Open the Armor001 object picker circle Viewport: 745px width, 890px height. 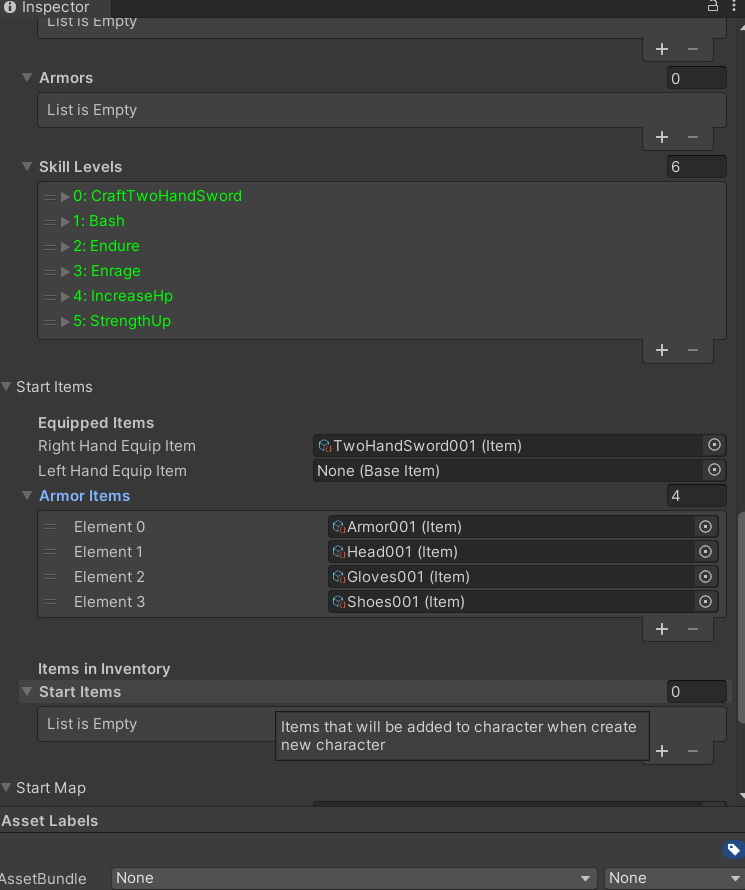(705, 526)
